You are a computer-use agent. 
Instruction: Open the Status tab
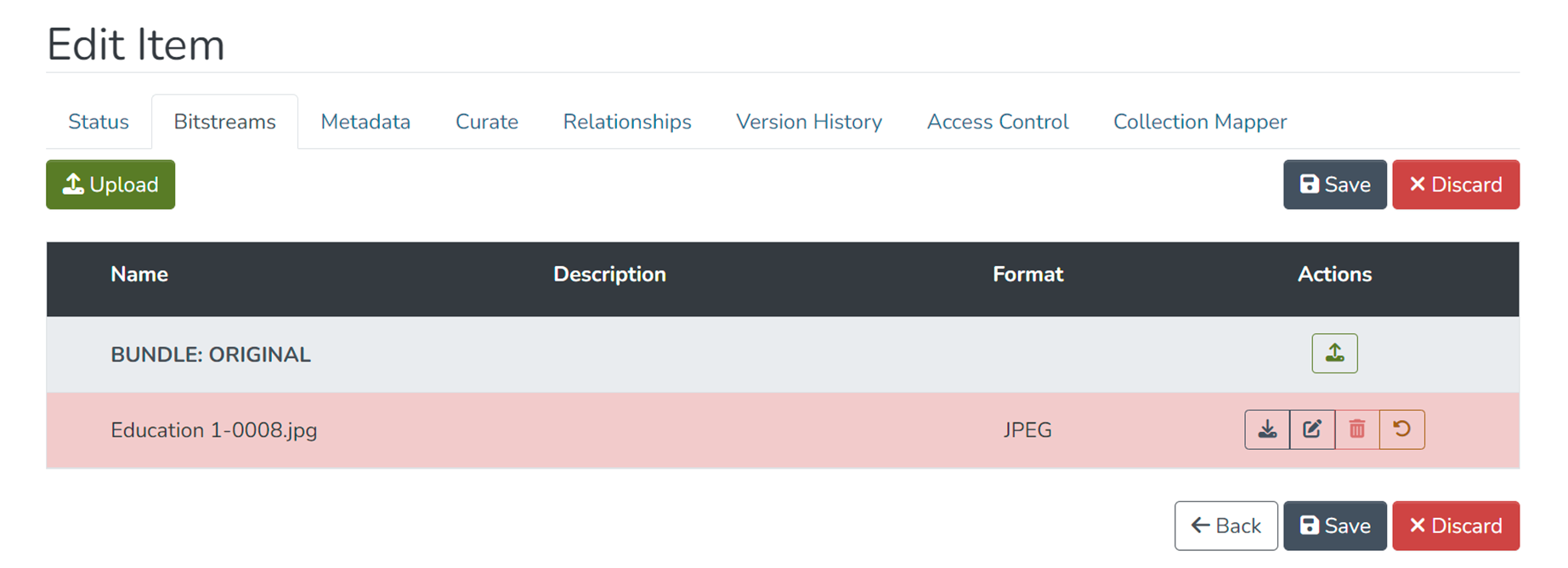(x=99, y=122)
